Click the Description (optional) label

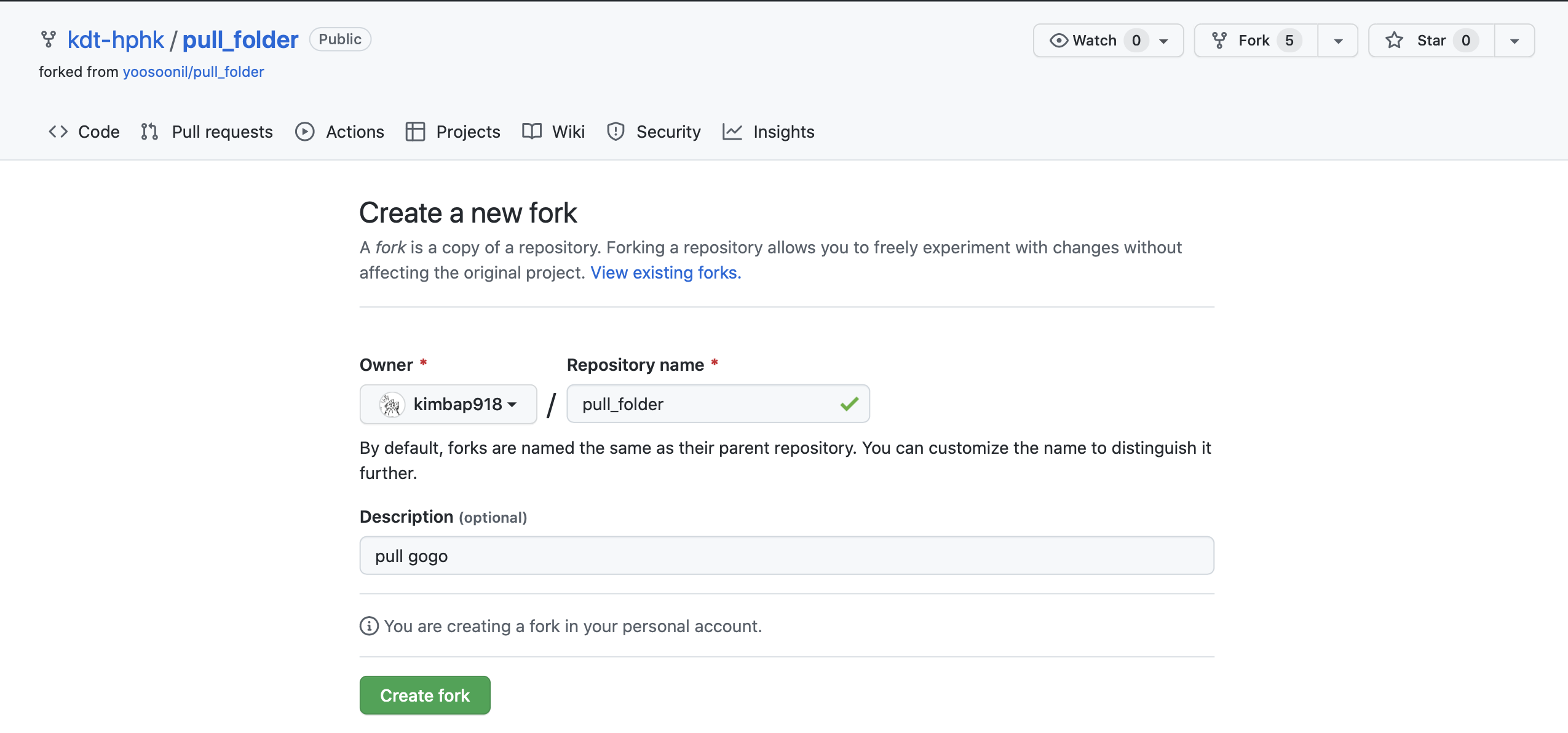443,517
